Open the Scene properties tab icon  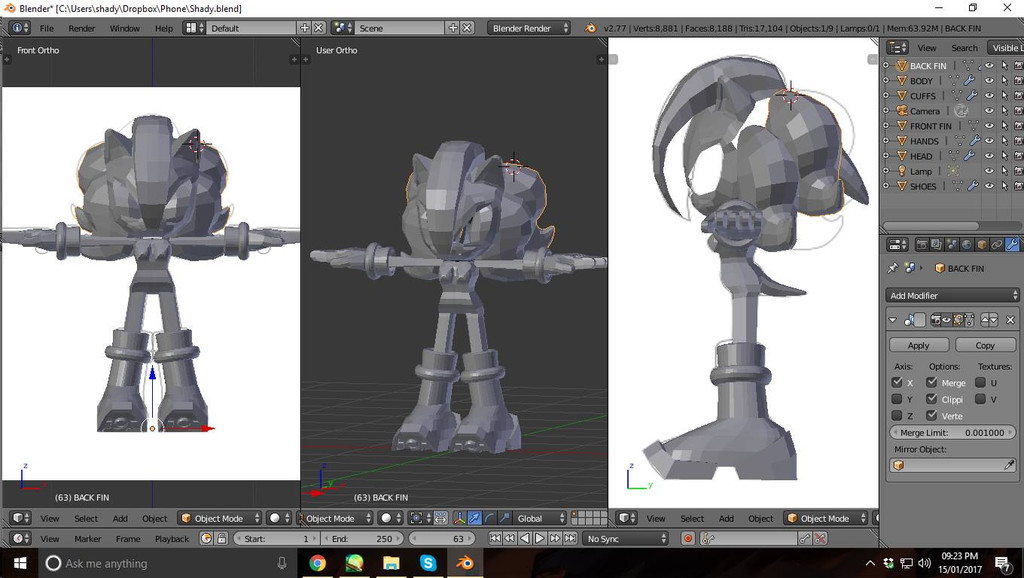tap(952, 245)
